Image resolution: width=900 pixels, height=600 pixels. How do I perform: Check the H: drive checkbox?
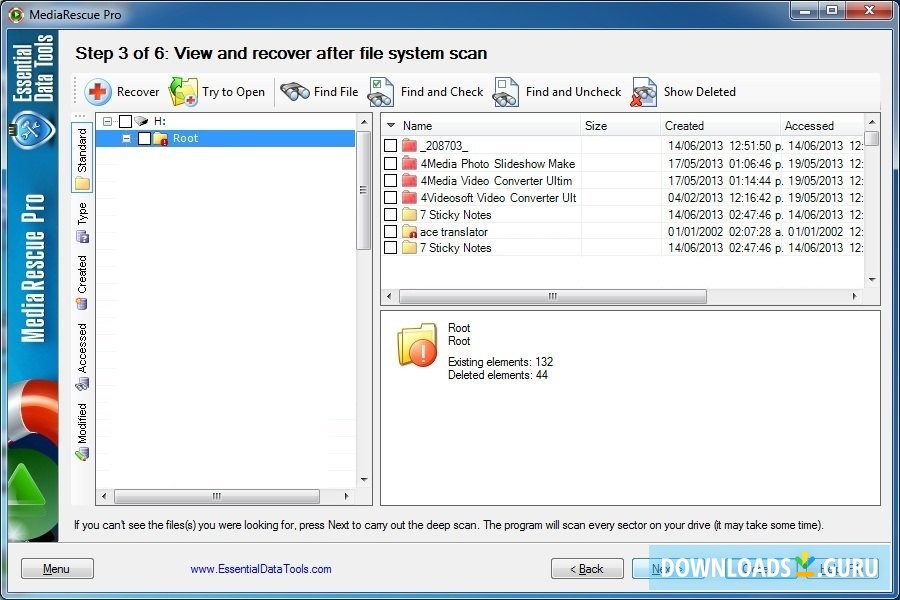(x=125, y=121)
